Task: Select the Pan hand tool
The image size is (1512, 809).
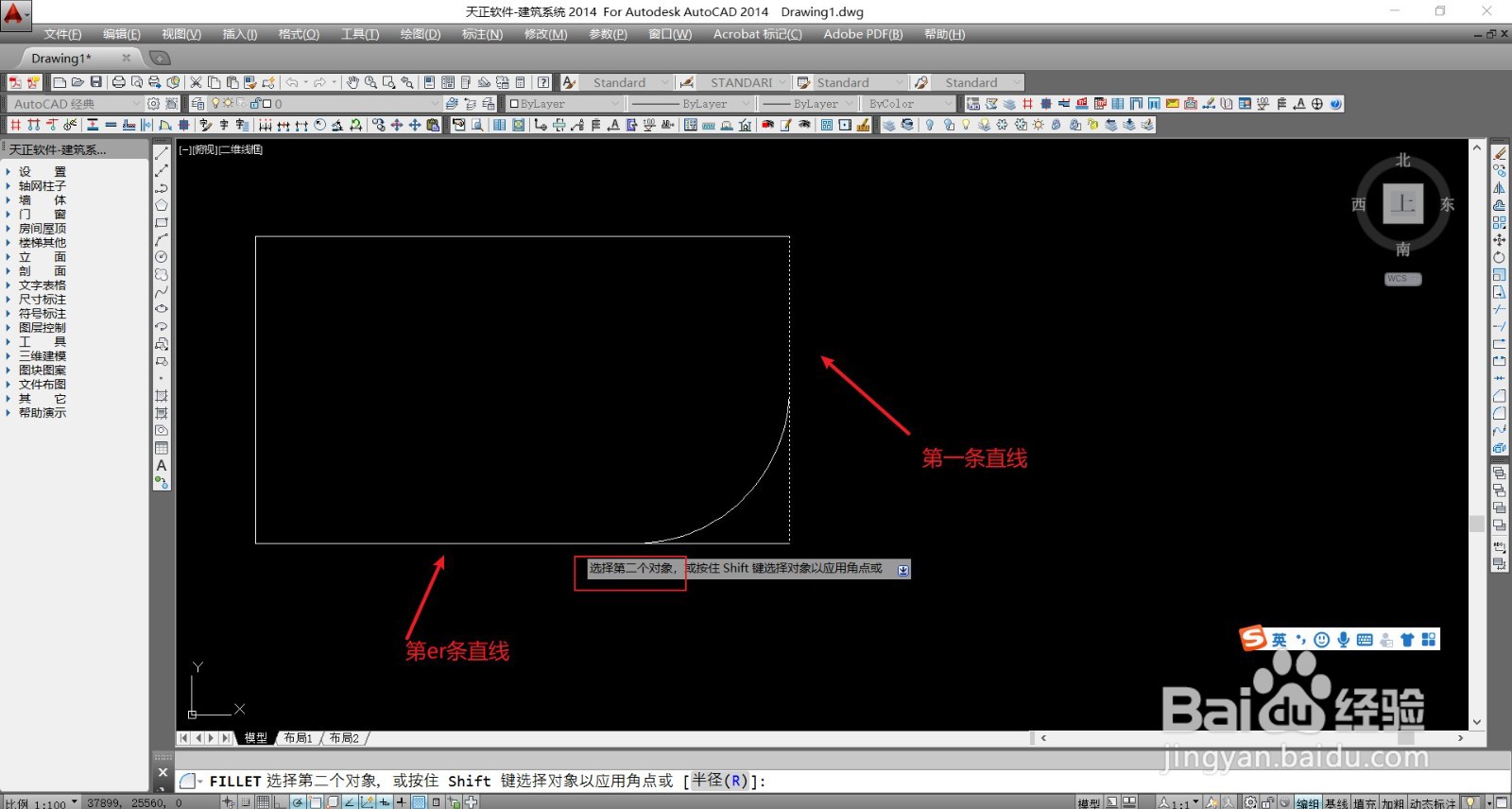Action: click(352, 83)
